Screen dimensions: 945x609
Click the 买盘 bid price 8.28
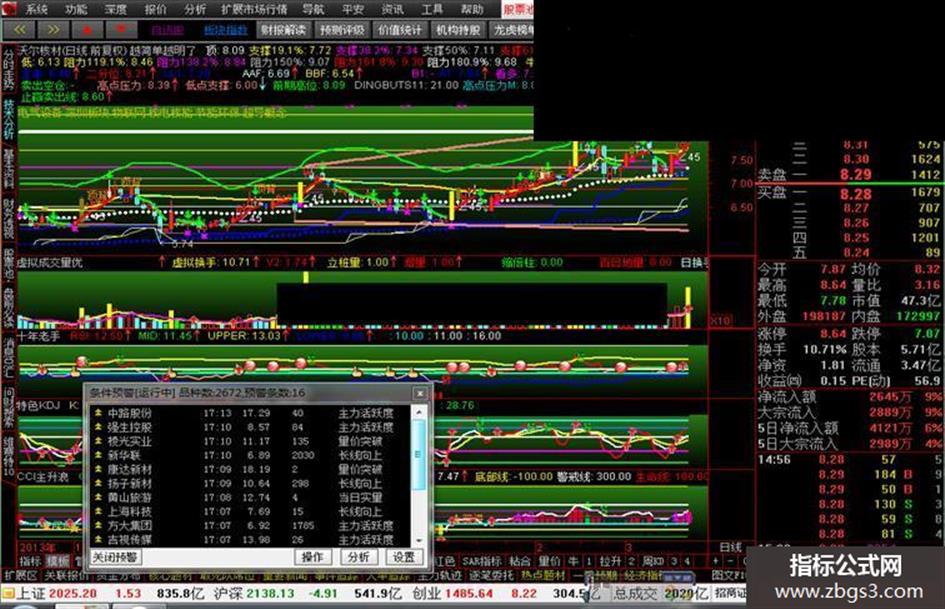[x=856, y=194]
